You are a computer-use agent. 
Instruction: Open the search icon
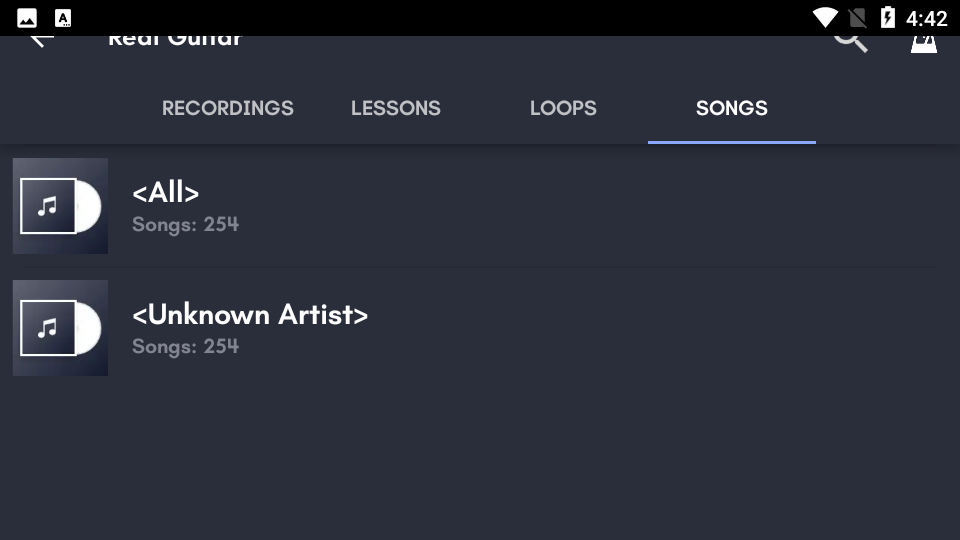pyautogui.click(x=850, y=41)
